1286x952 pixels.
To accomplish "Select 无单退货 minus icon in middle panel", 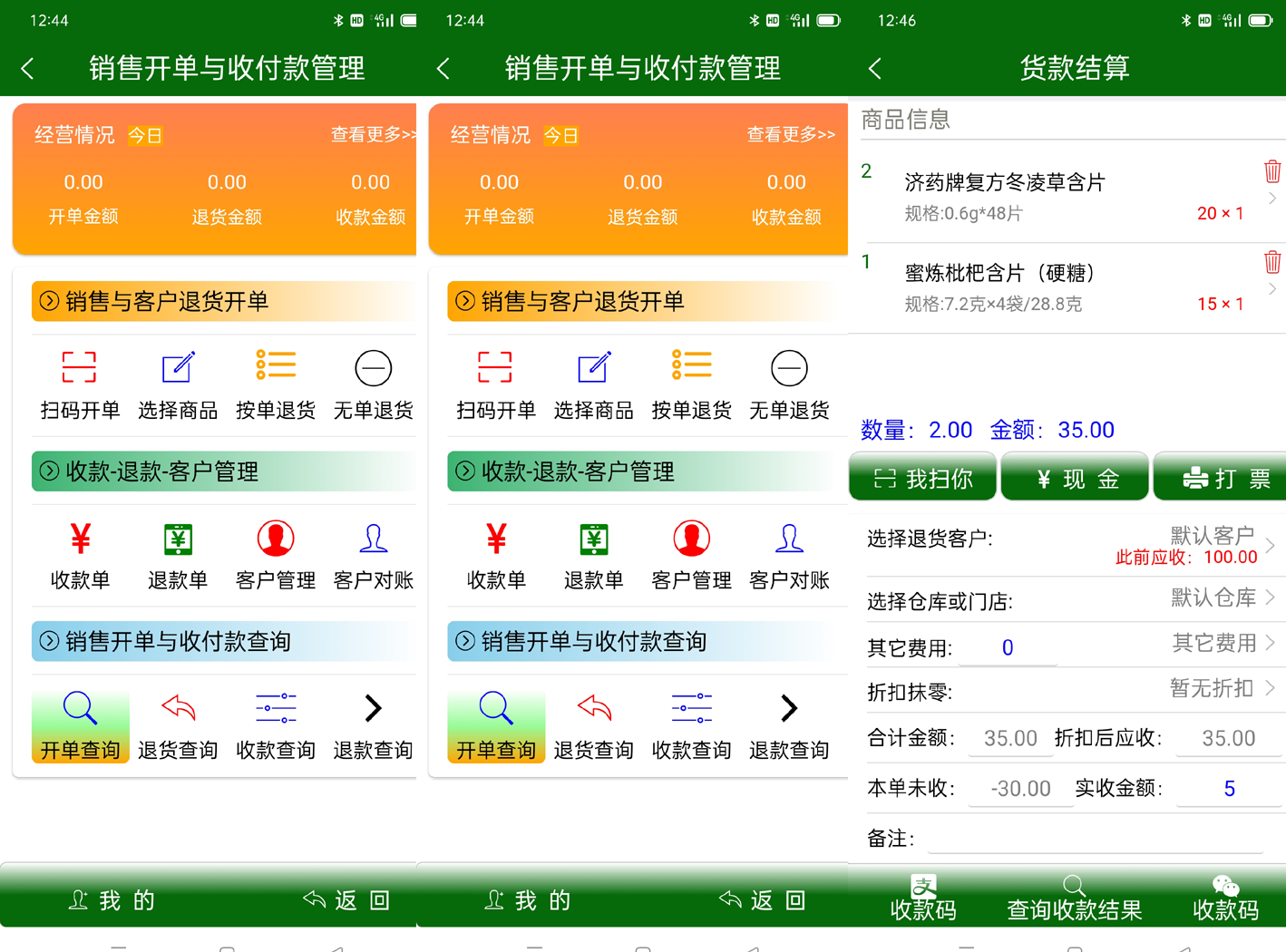I will [x=789, y=368].
